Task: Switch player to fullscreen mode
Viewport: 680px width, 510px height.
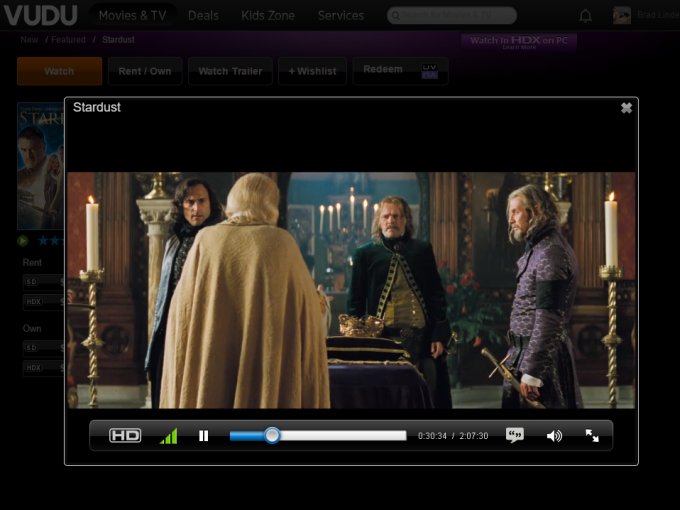Action: (592, 435)
